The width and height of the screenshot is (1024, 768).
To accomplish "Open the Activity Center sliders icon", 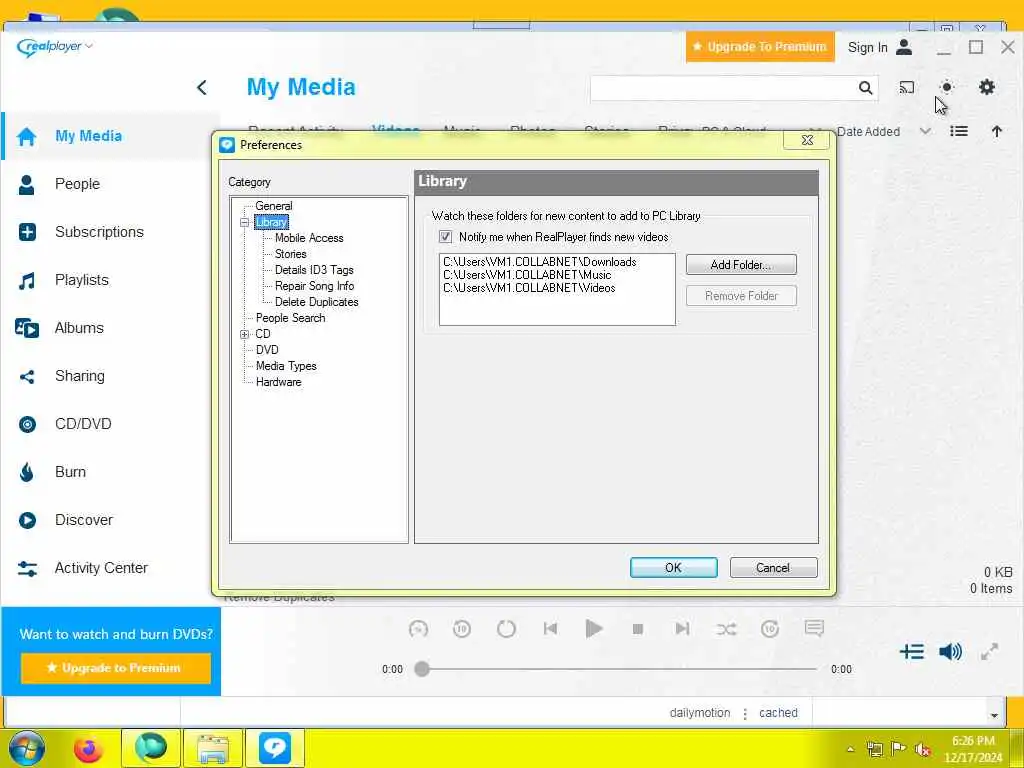I will [27, 569].
